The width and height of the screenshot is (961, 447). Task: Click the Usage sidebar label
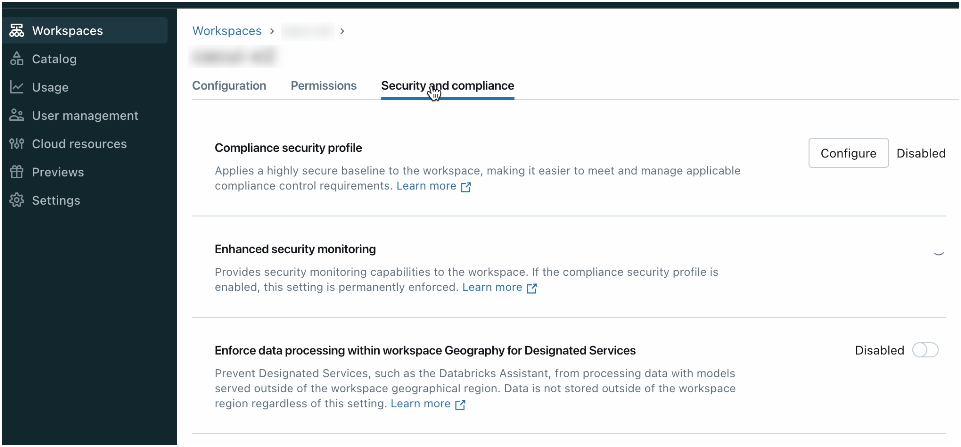click(x=50, y=87)
